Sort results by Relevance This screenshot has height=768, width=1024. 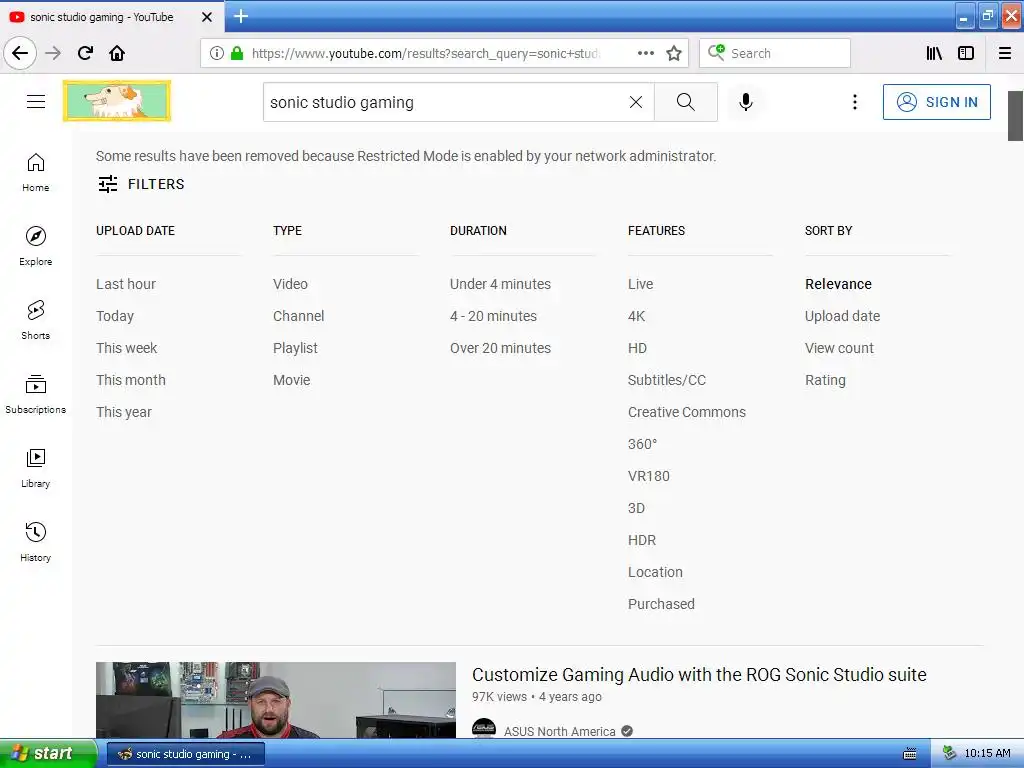pos(839,284)
